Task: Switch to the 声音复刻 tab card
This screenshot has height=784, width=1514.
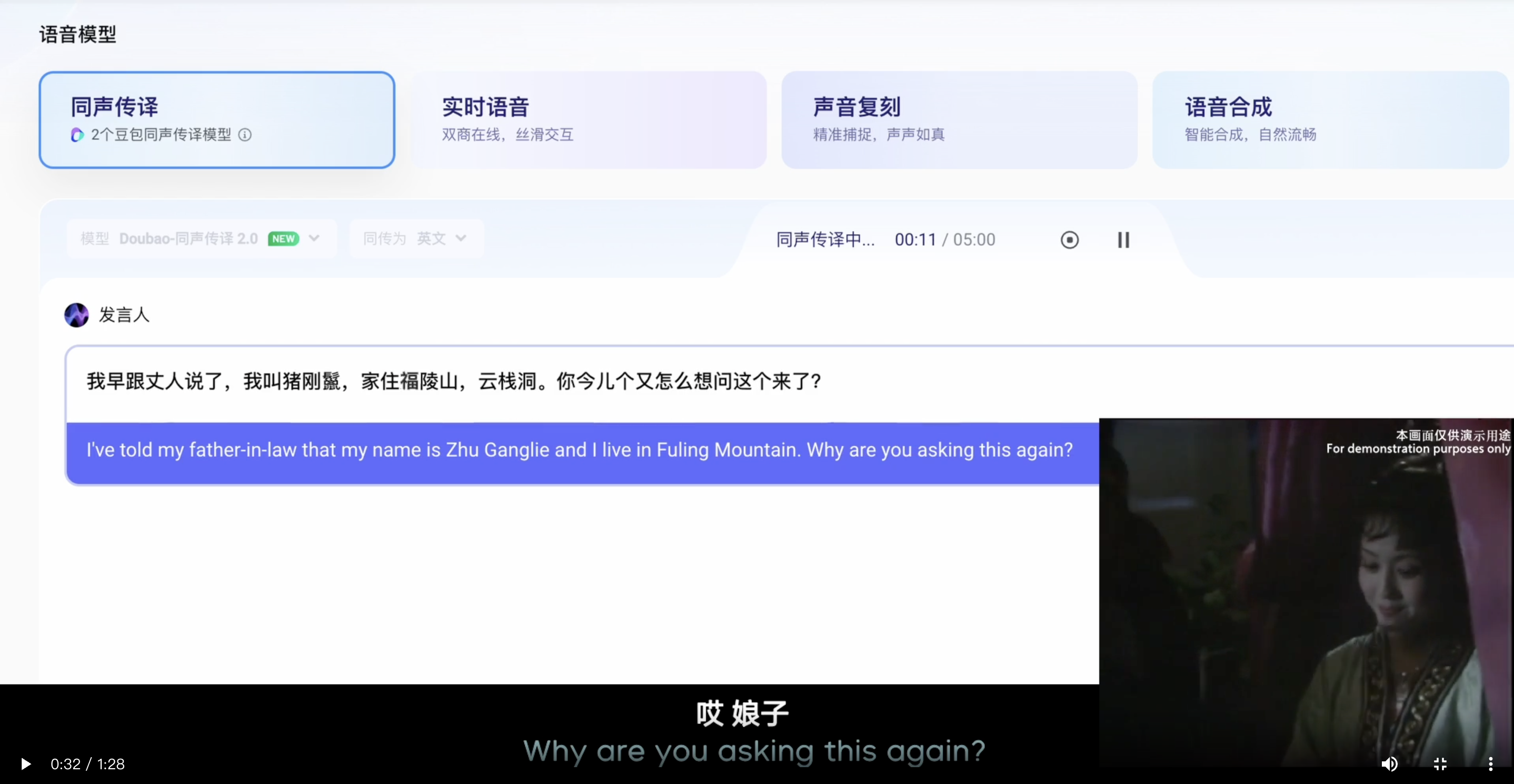Action: click(x=959, y=120)
